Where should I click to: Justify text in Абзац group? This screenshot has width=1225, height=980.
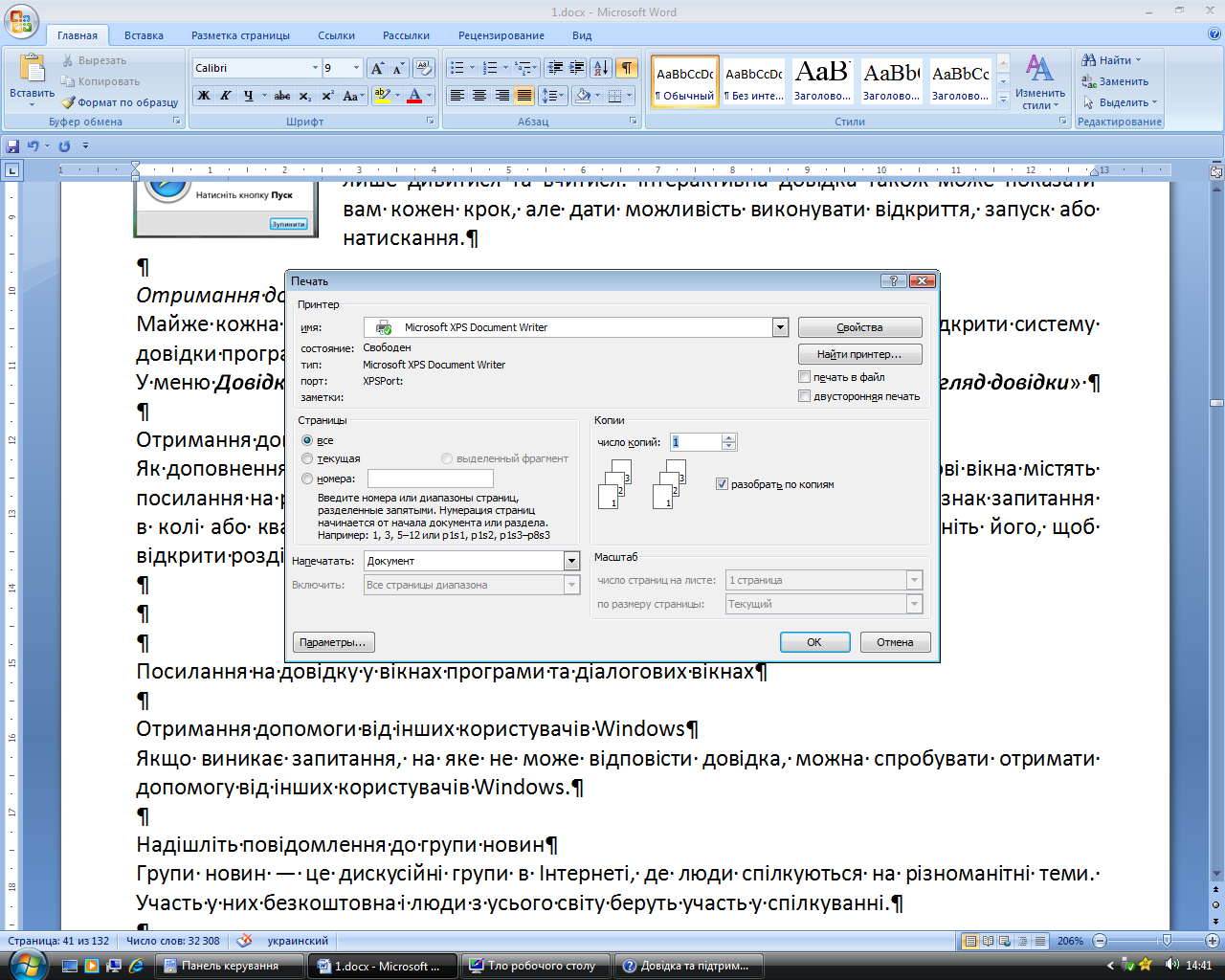(524, 96)
